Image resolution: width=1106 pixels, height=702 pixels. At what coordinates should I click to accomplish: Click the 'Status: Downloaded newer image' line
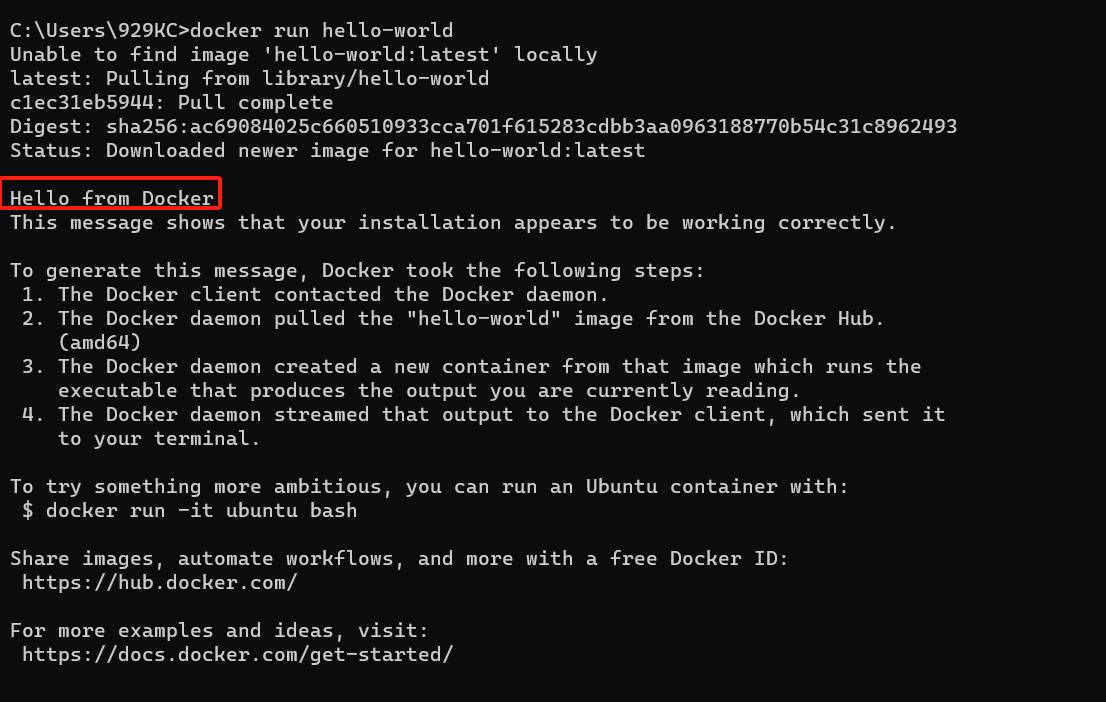click(x=327, y=150)
